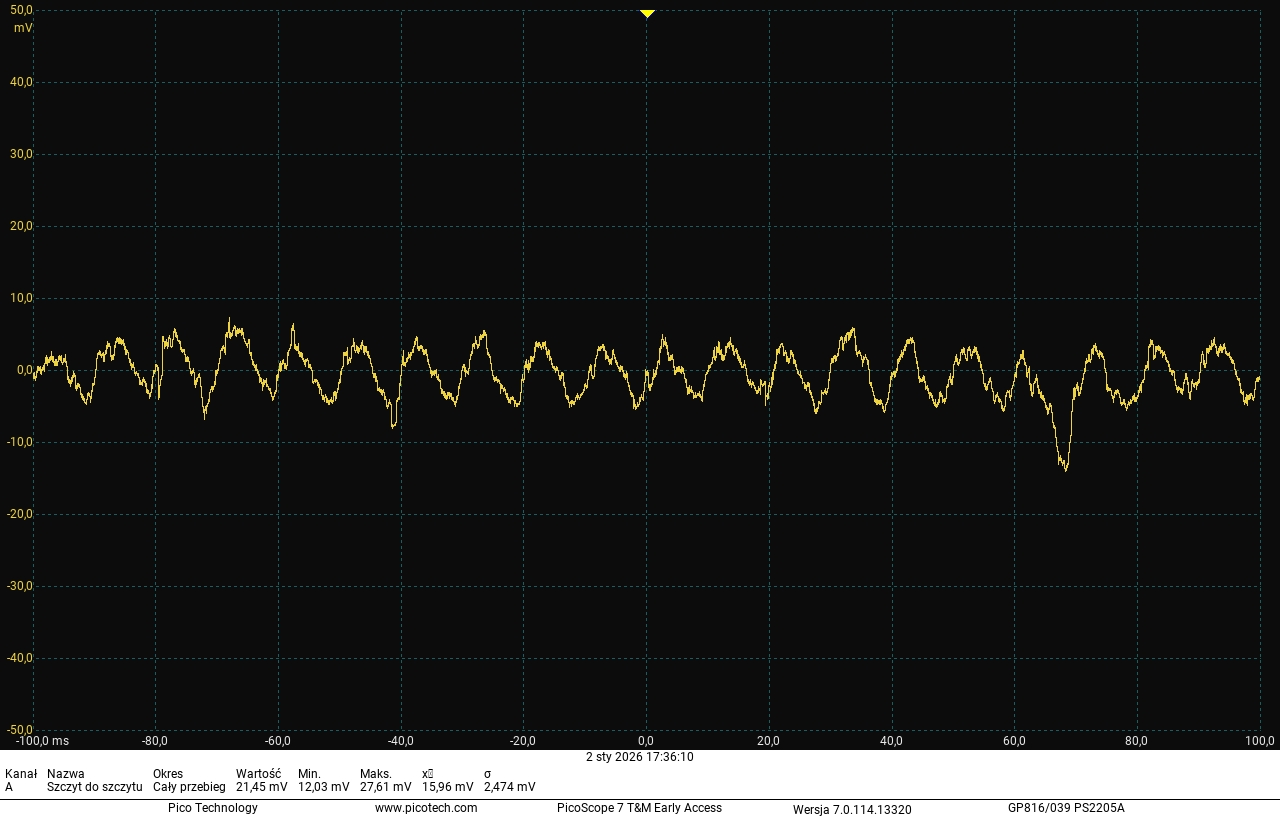Click the Wartość column header

(258, 774)
